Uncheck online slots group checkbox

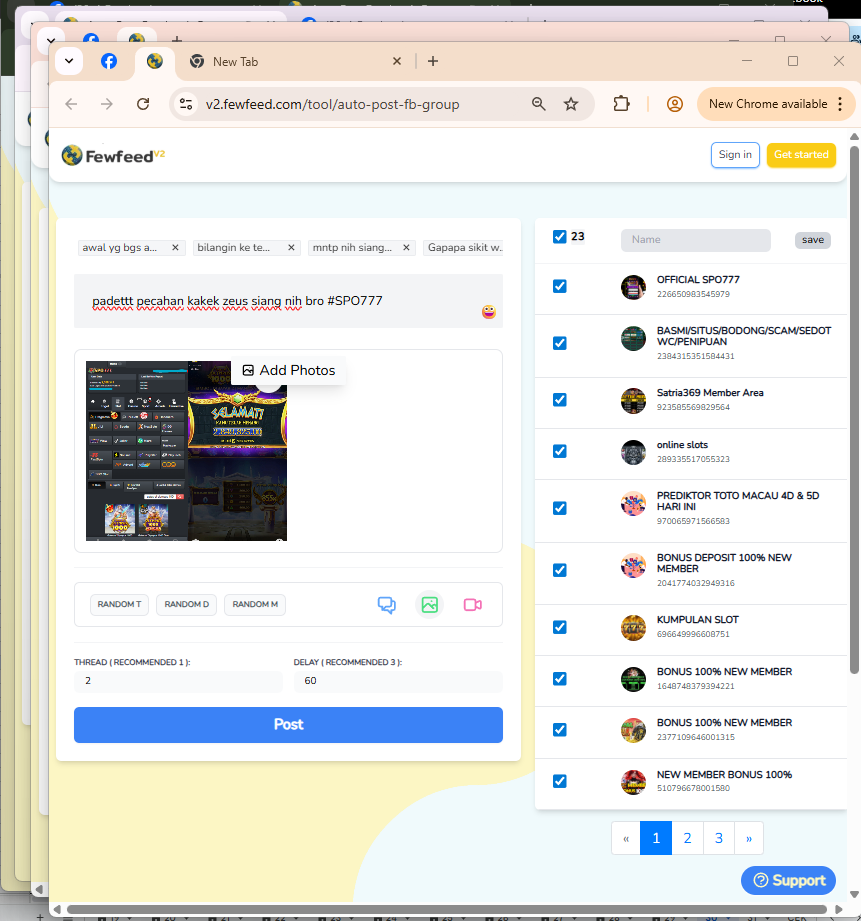click(560, 451)
